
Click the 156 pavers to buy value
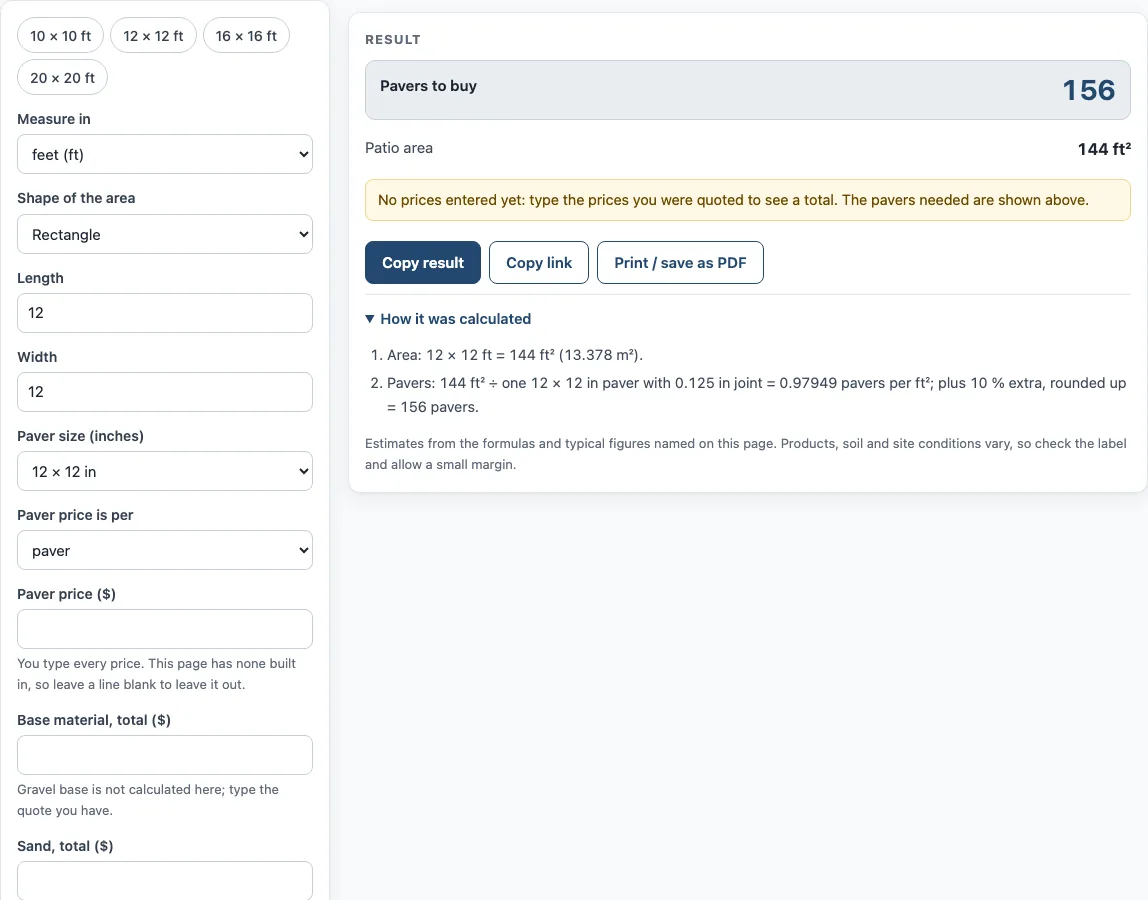[x=1089, y=90]
